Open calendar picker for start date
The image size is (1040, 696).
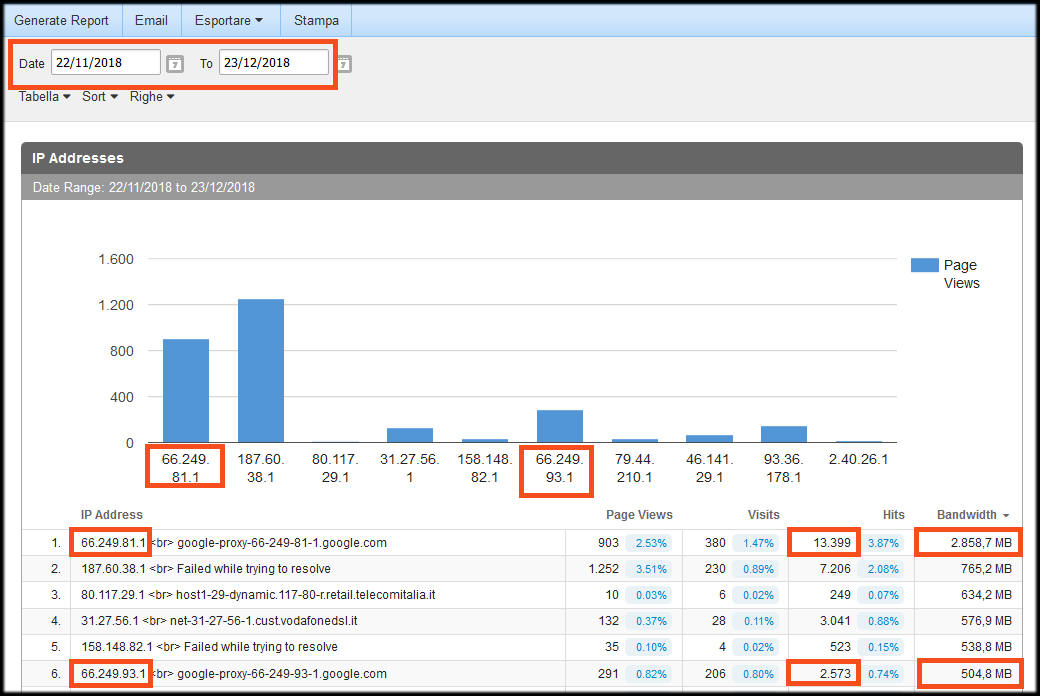(x=174, y=64)
